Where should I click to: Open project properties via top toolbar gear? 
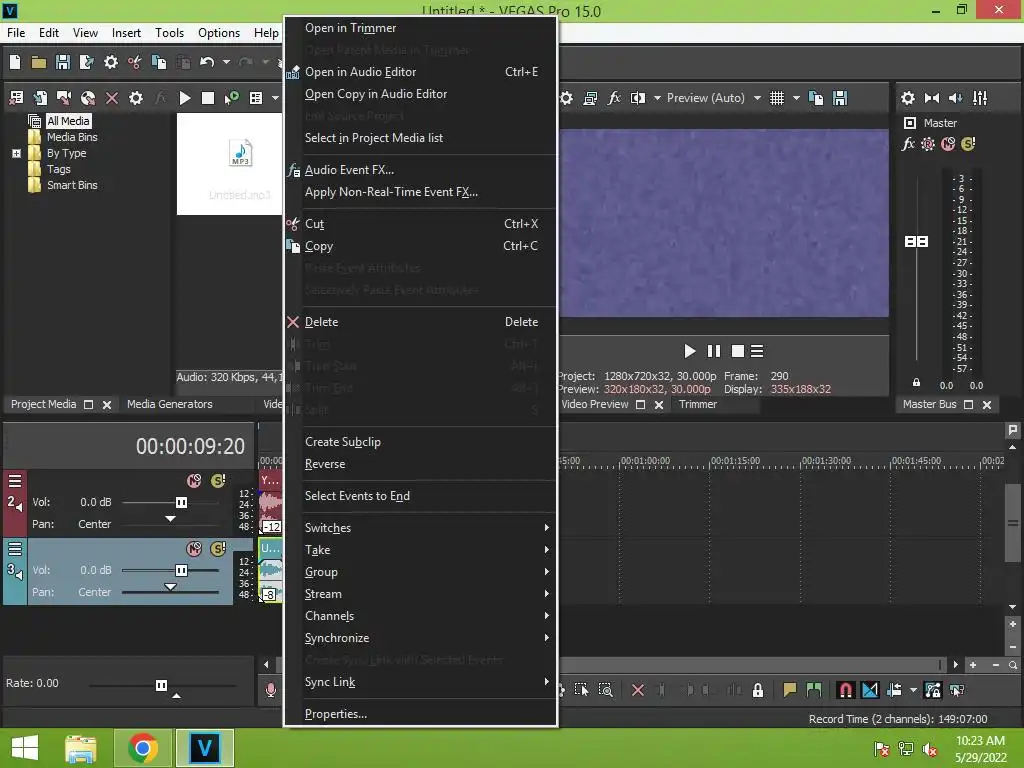coord(111,62)
